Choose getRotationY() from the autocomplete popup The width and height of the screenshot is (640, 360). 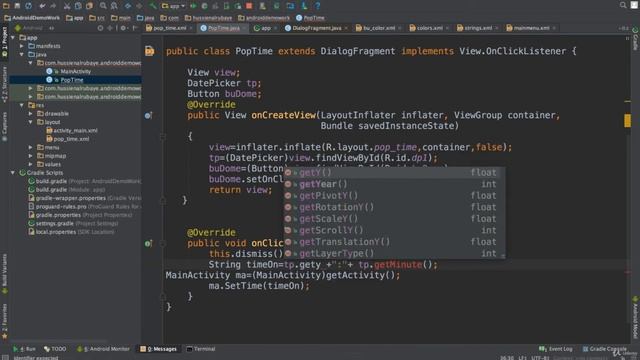[x=394, y=207]
